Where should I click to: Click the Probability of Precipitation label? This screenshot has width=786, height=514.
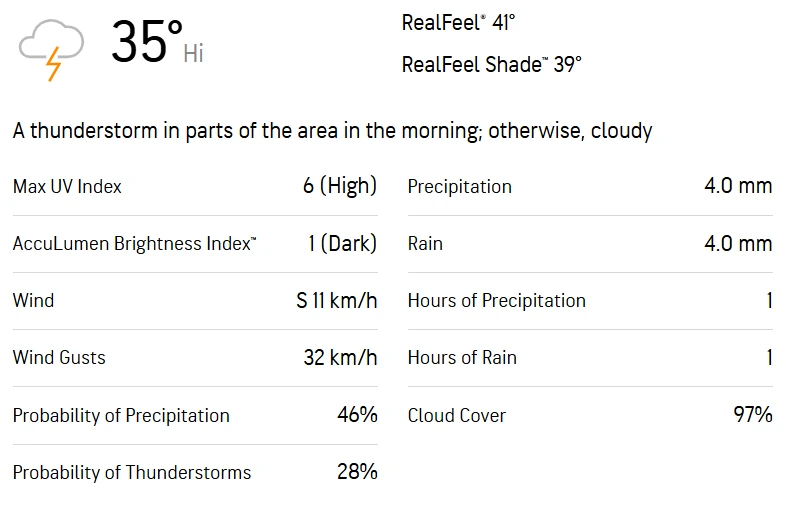tap(121, 415)
